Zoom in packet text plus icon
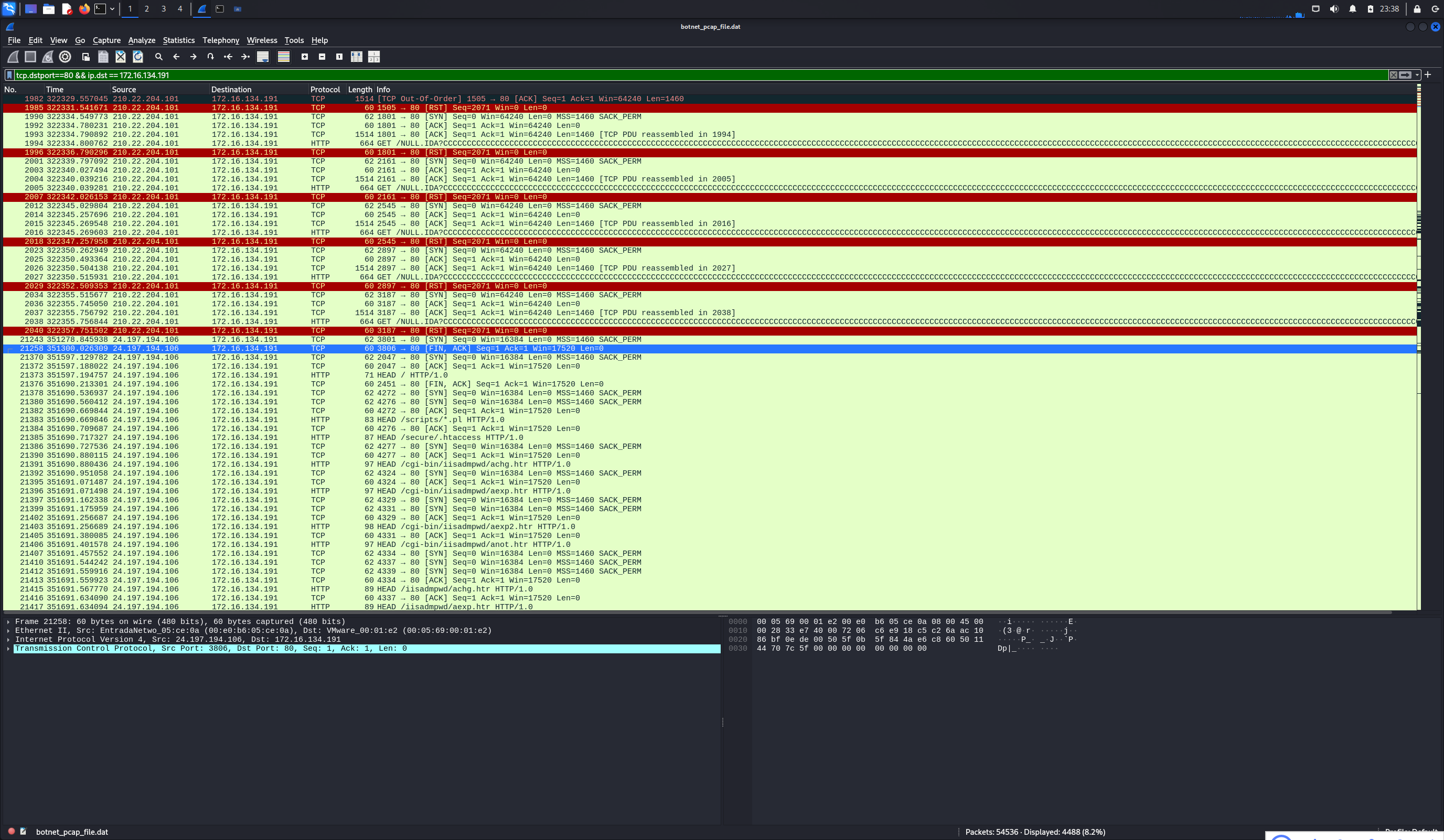The image size is (1444, 840). pyautogui.click(x=305, y=56)
